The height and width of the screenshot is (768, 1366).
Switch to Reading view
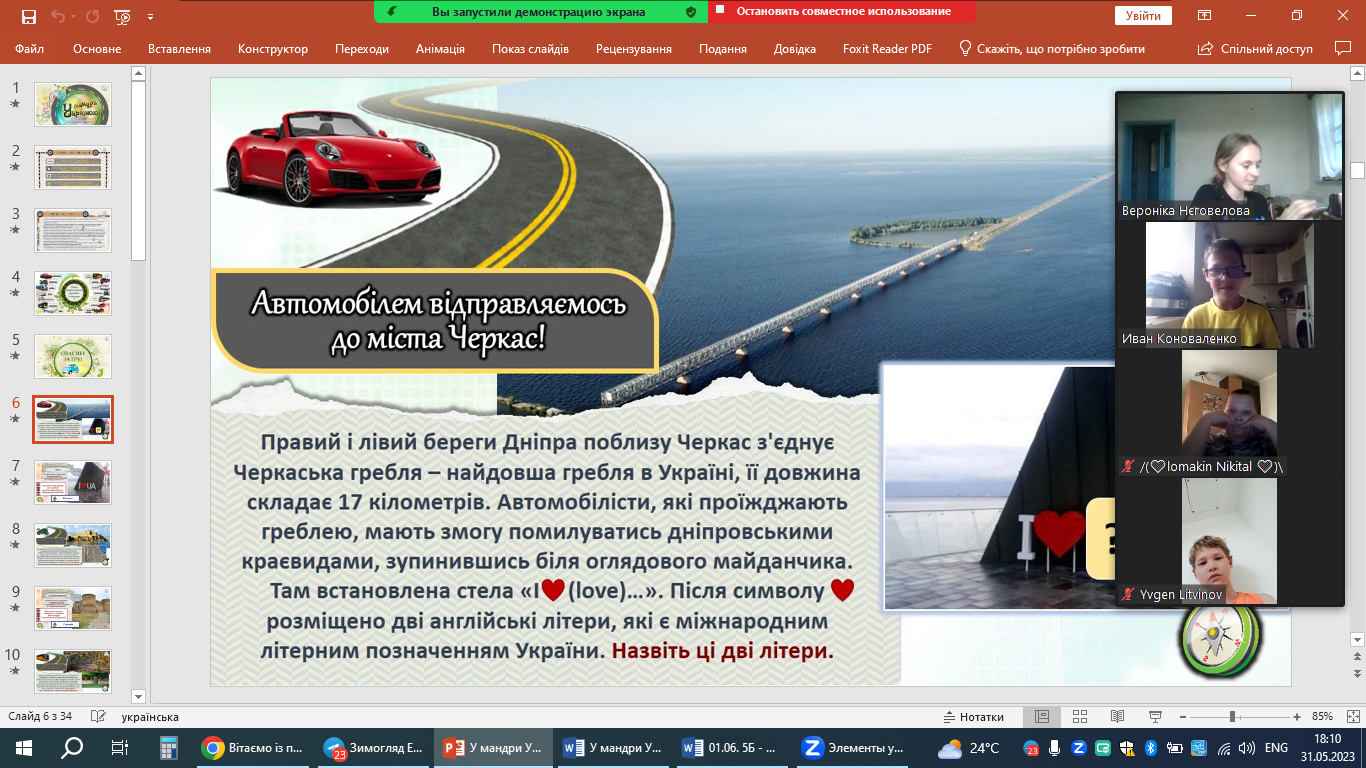pos(1116,717)
